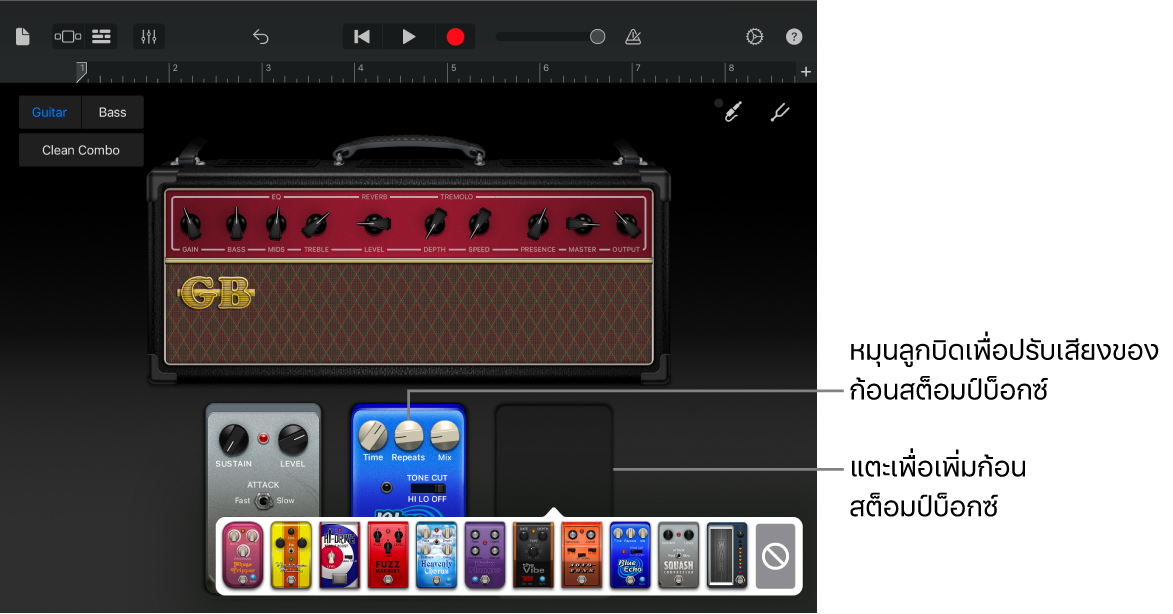Switch to the instrument browser view
1173x614 pixels.
pyautogui.click(x=68, y=36)
